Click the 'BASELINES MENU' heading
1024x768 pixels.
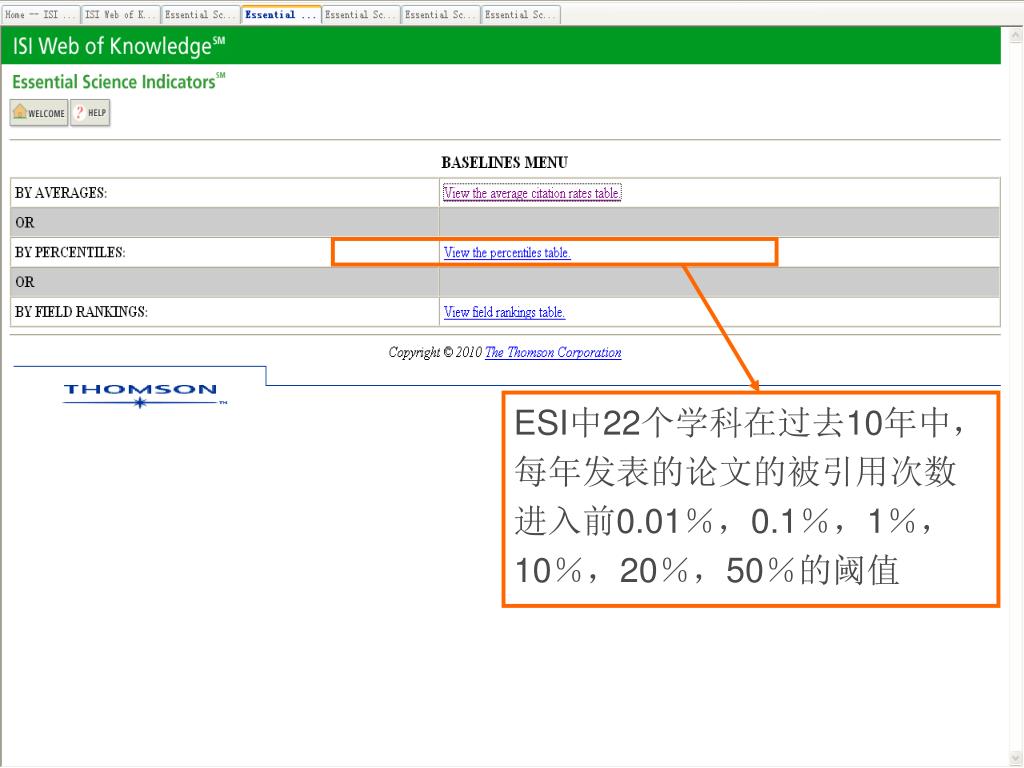504,163
